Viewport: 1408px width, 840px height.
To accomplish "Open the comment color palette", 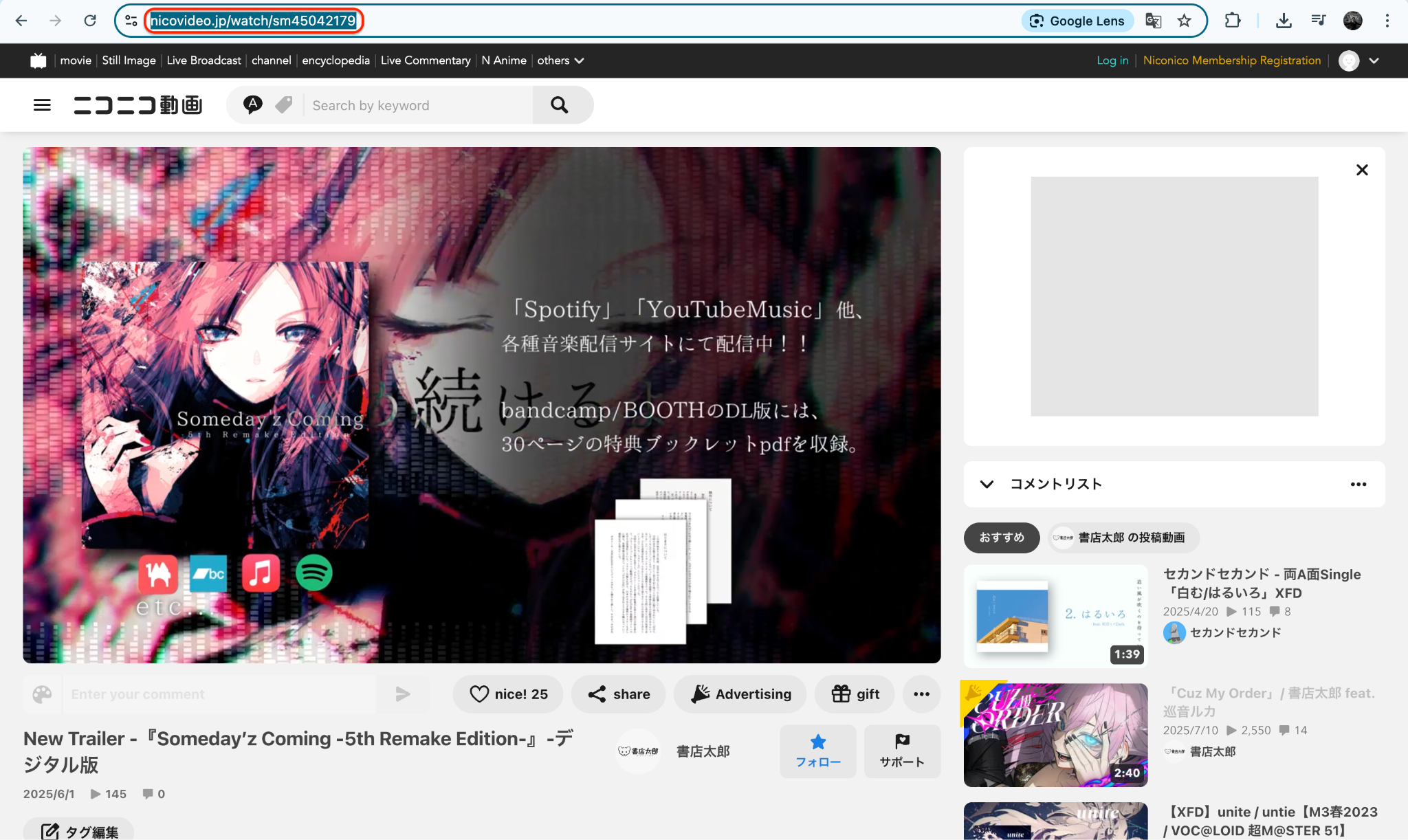I will [43, 694].
